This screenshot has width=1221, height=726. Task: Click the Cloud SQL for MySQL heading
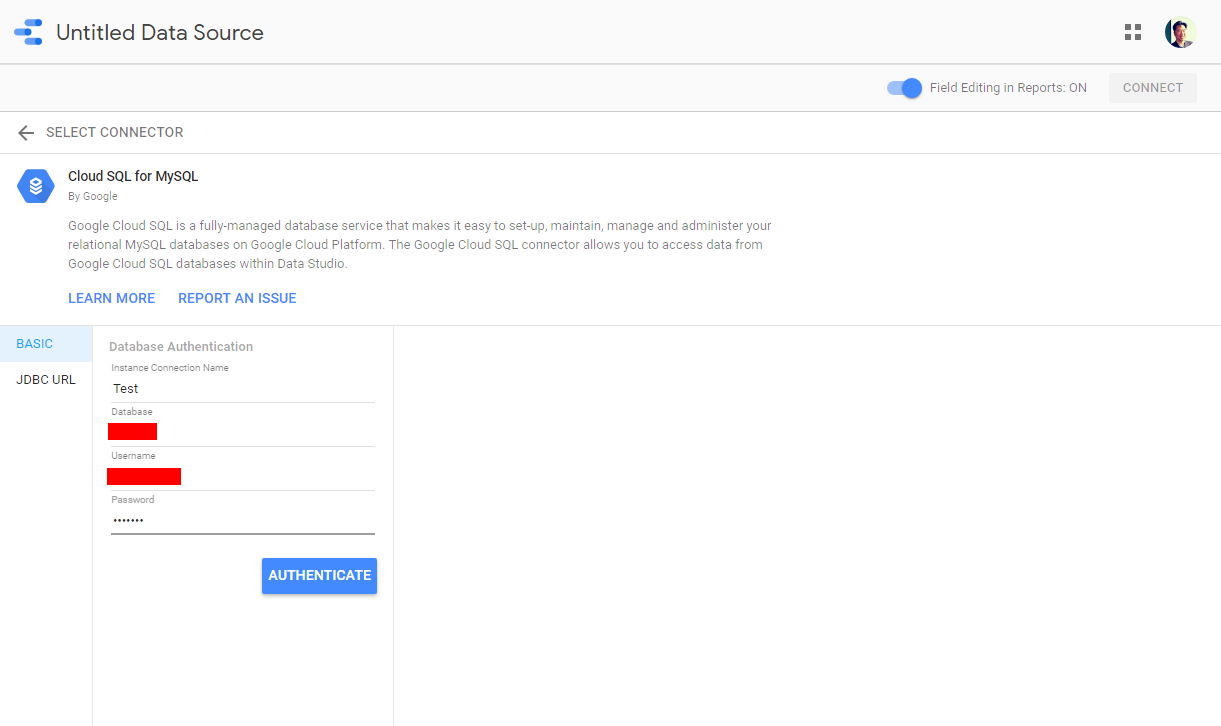click(x=133, y=176)
